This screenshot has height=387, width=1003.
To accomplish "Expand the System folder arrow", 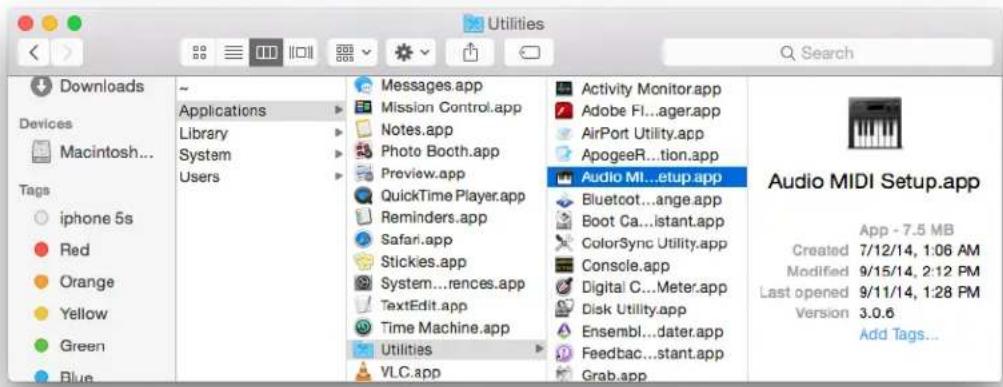I will [338, 155].
